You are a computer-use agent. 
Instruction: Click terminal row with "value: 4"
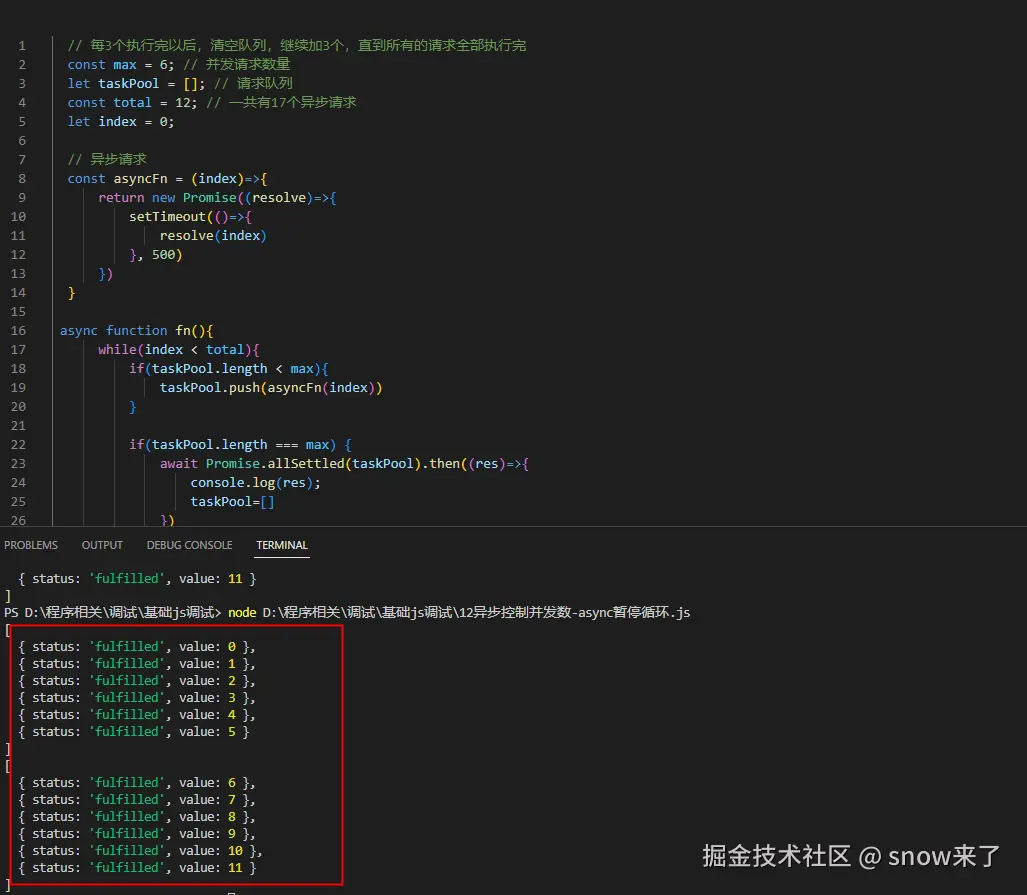point(136,715)
